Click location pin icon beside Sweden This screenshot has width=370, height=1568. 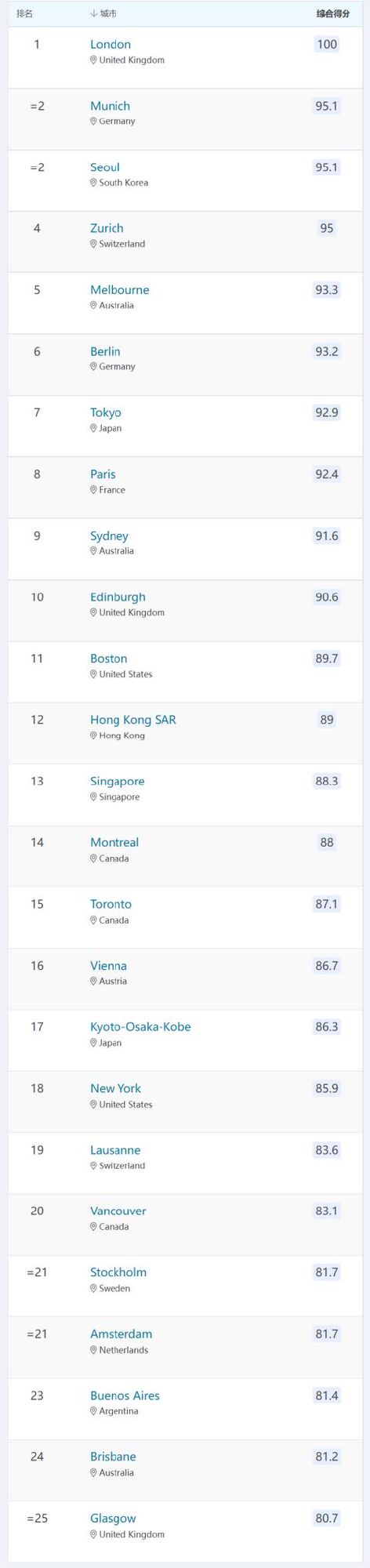click(x=93, y=1289)
